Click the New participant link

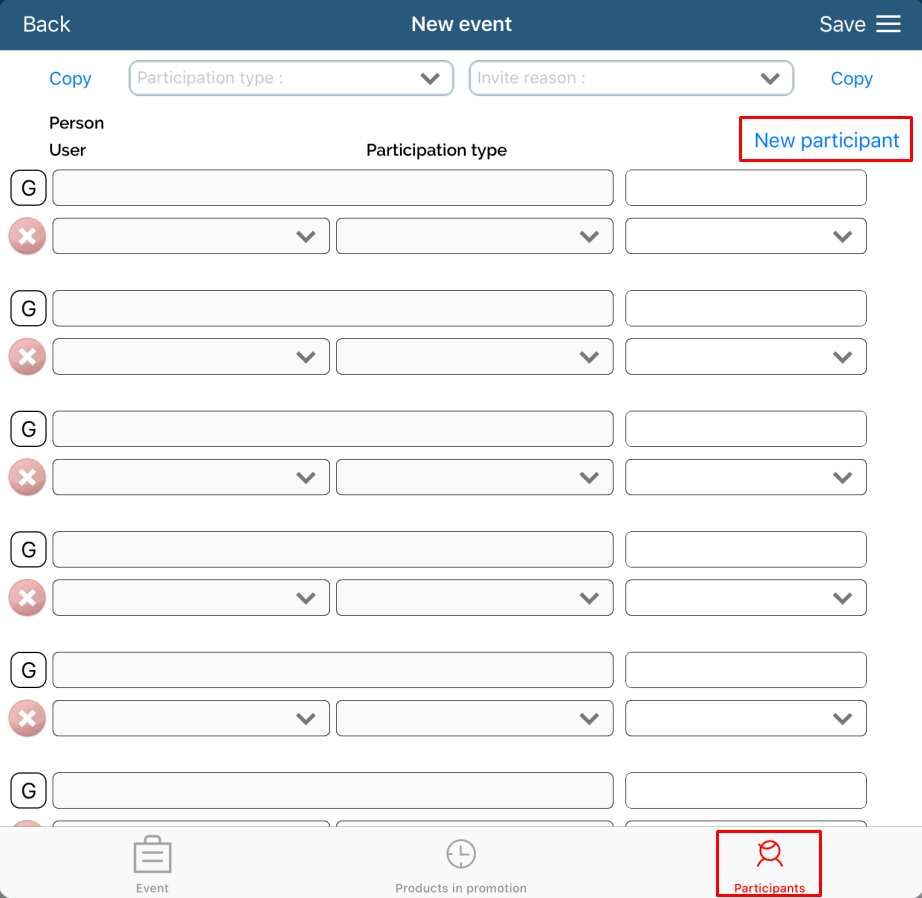pyautogui.click(x=826, y=140)
